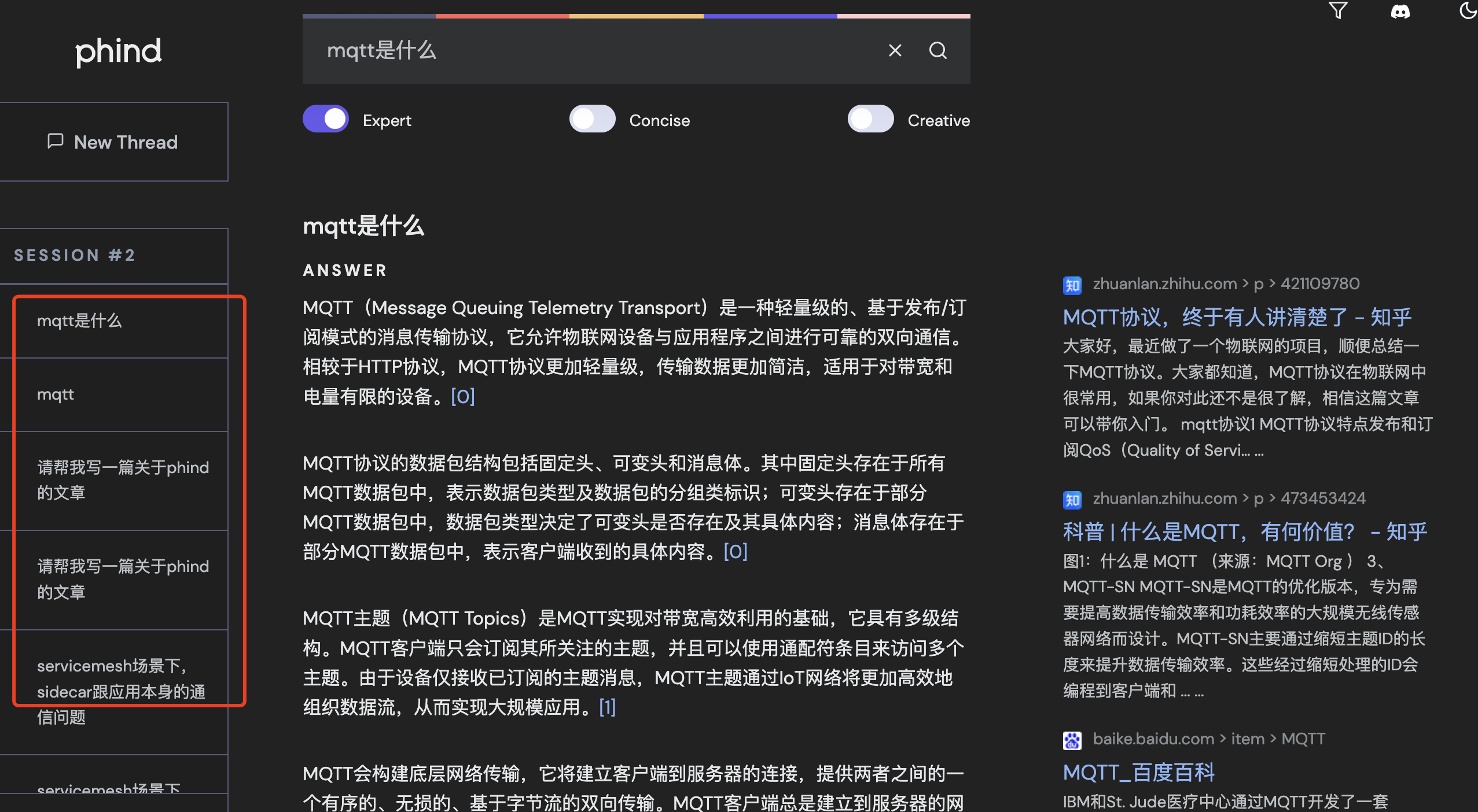This screenshot has width=1478, height=812.
Task: Click URL zhuanlan.zhihu.com > p > 421109780
Action: tap(1226, 284)
